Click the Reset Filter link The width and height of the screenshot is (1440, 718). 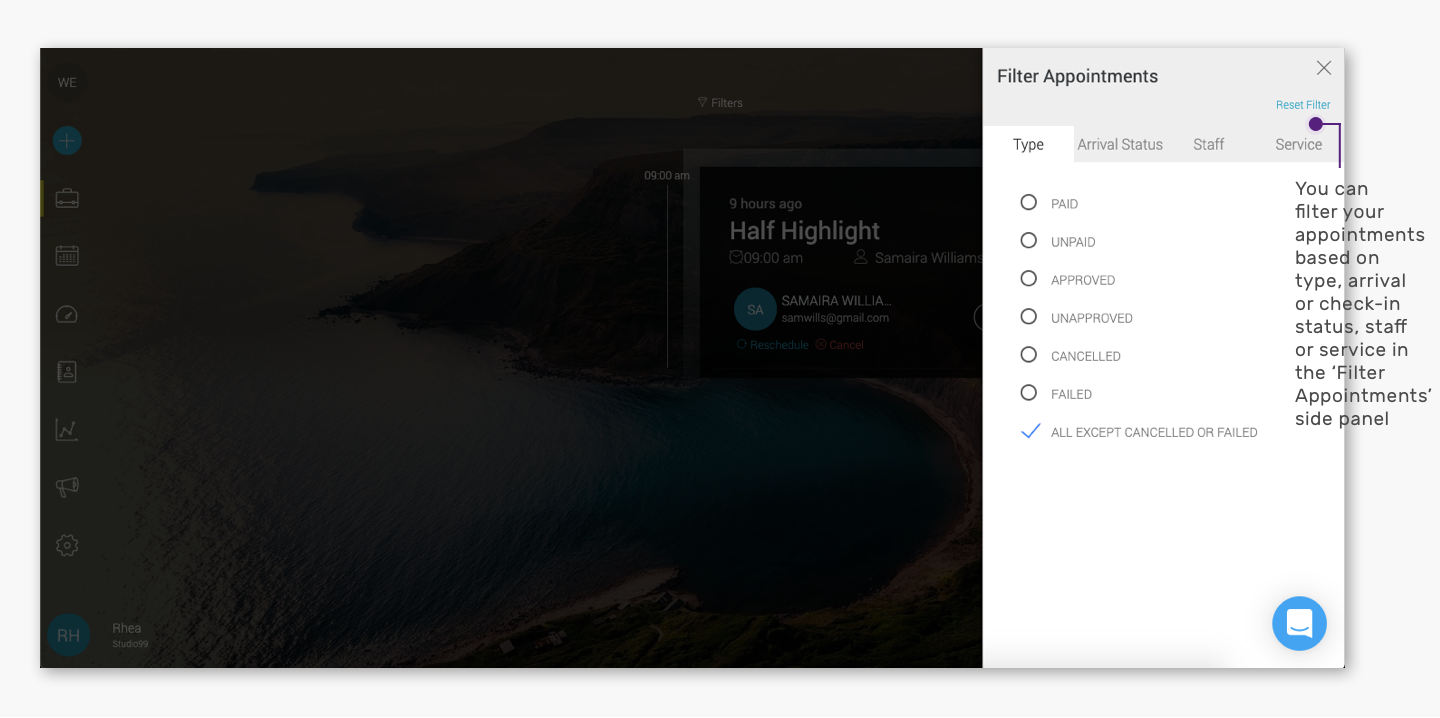tap(1303, 105)
